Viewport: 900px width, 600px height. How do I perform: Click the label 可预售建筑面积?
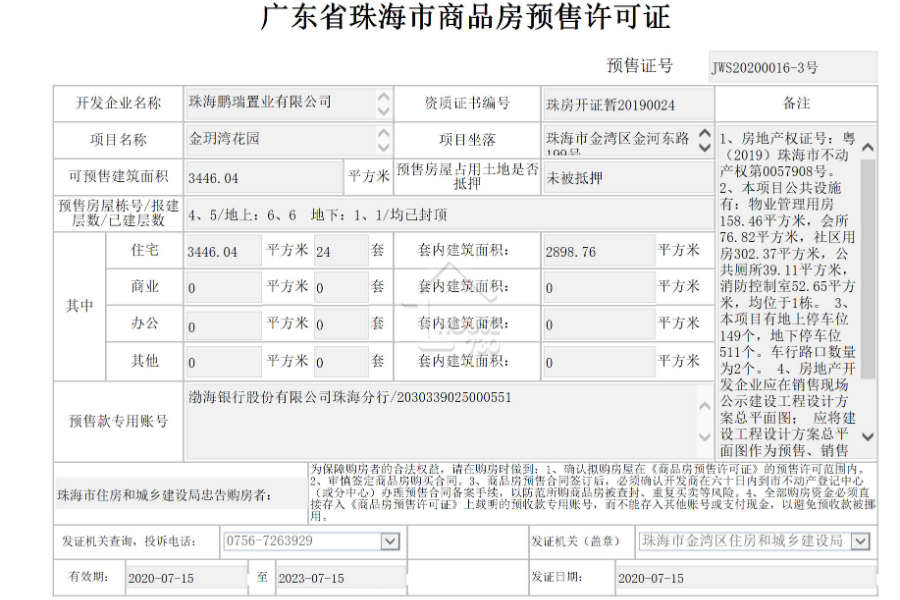[118, 176]
